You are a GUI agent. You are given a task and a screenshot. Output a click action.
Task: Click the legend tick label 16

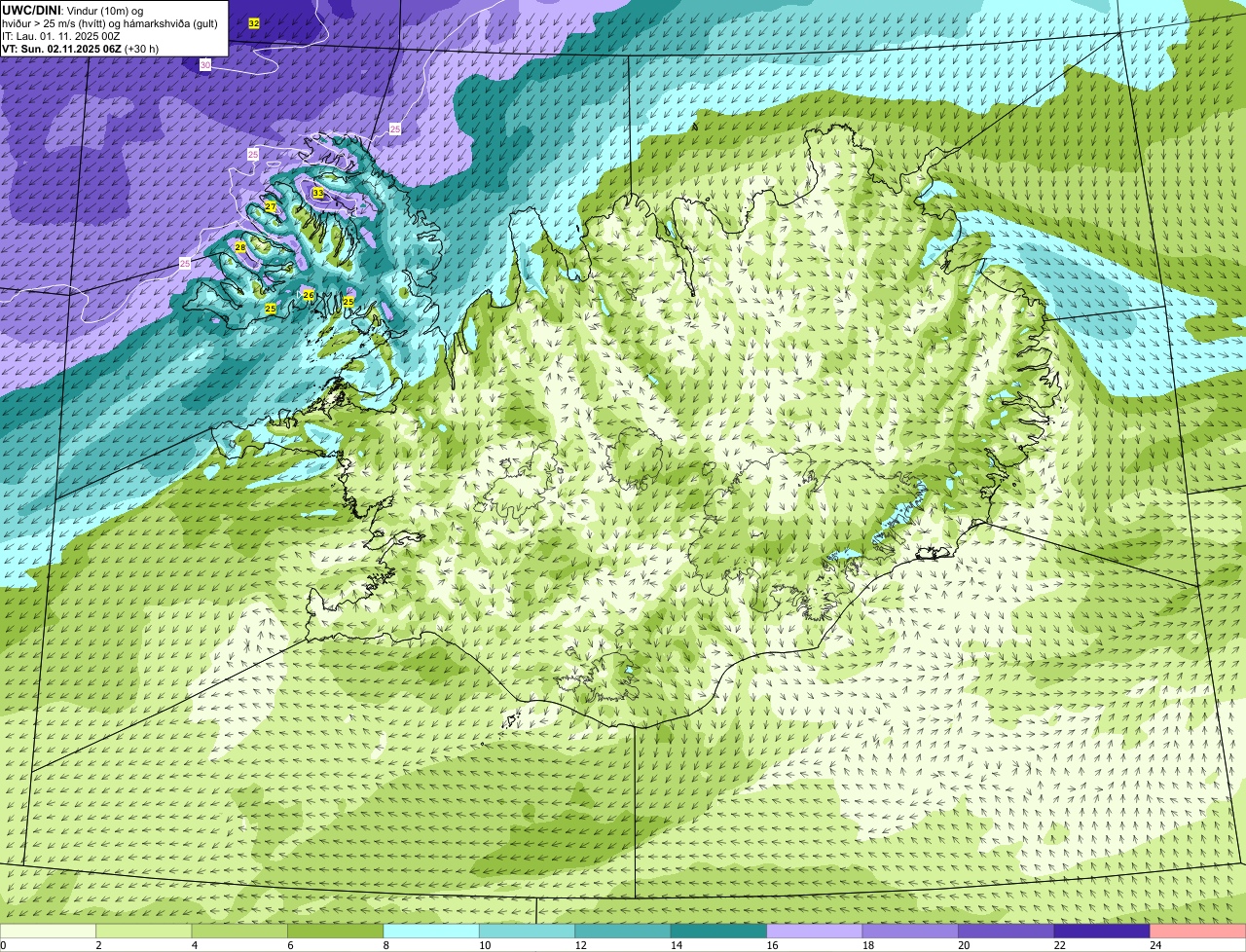(x=772, y=945)
